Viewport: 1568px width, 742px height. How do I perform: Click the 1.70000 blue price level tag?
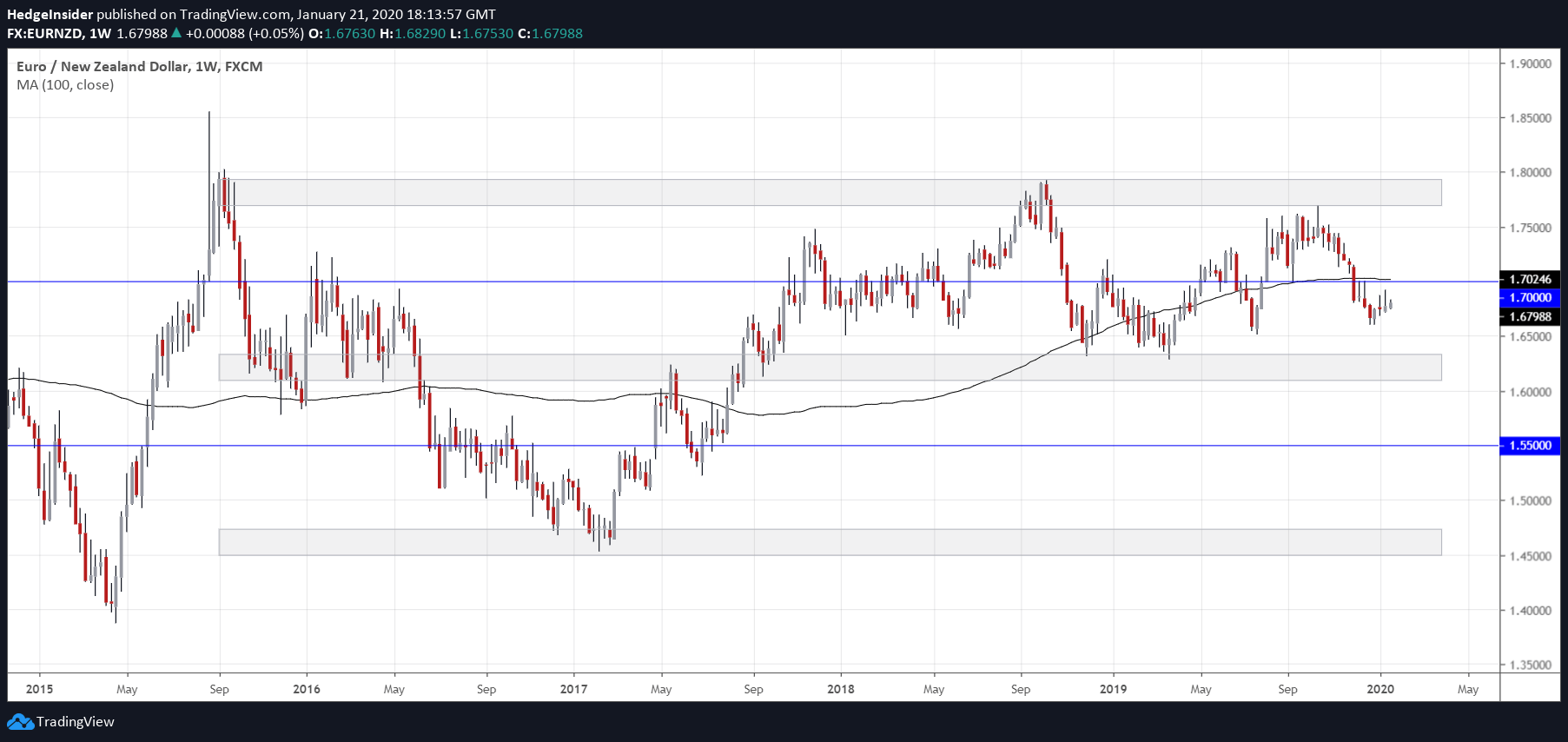tap(1530, 297)
